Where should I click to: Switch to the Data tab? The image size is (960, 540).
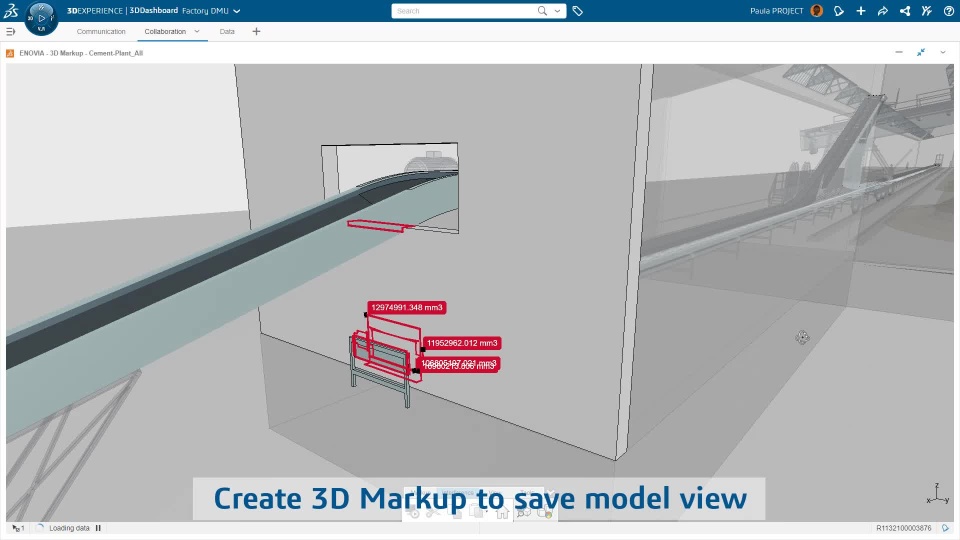click(227, 31)
